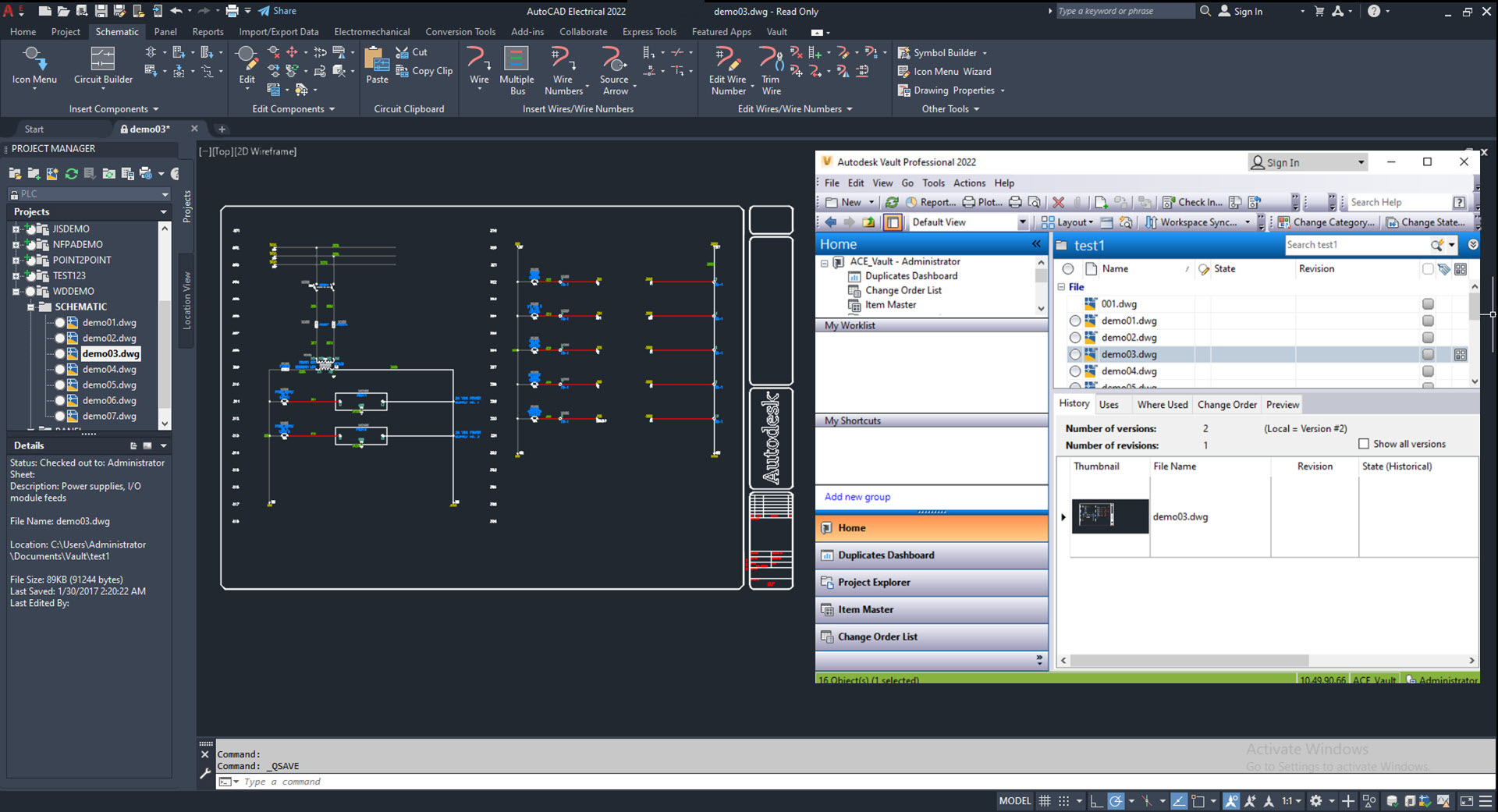Select the radio button beside demo01.dwg
This screenshot has height=812, width=1498.
(1075, 321)
